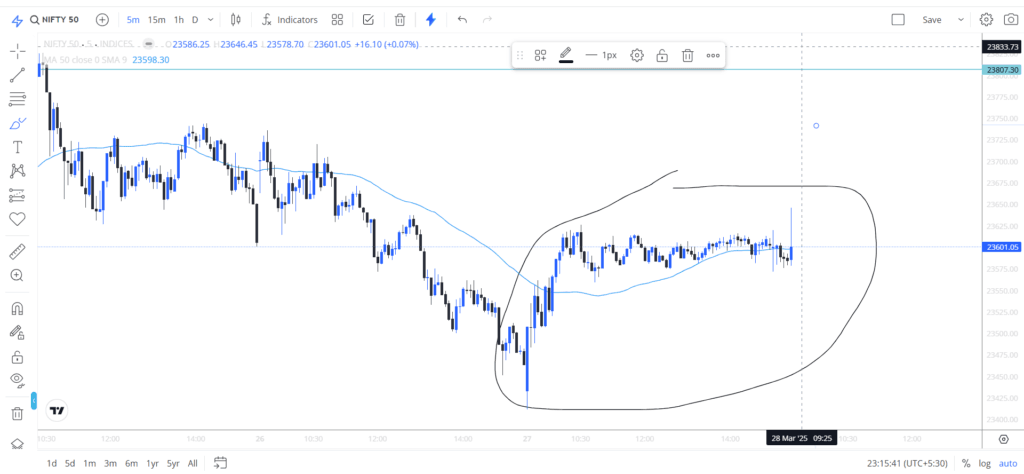The image size is (1024, 474).
Task: Toggle percent scale mode
Action: pyautogui.click(x=966, y=464)
